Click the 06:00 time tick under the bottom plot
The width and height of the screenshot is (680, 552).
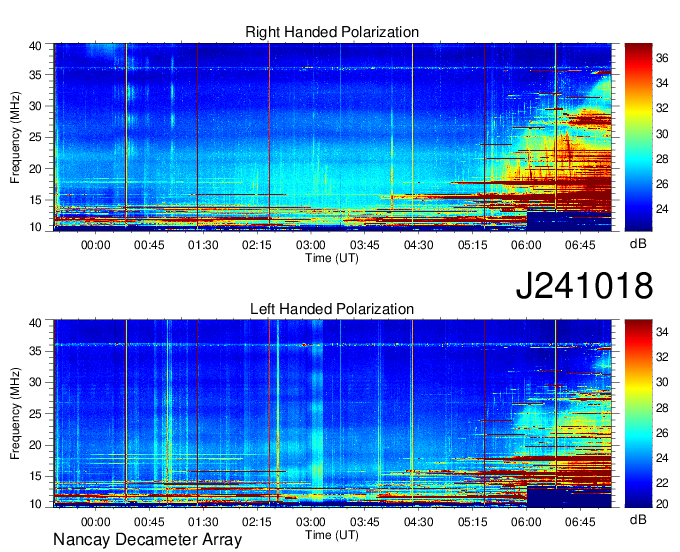tap(526, 522)
